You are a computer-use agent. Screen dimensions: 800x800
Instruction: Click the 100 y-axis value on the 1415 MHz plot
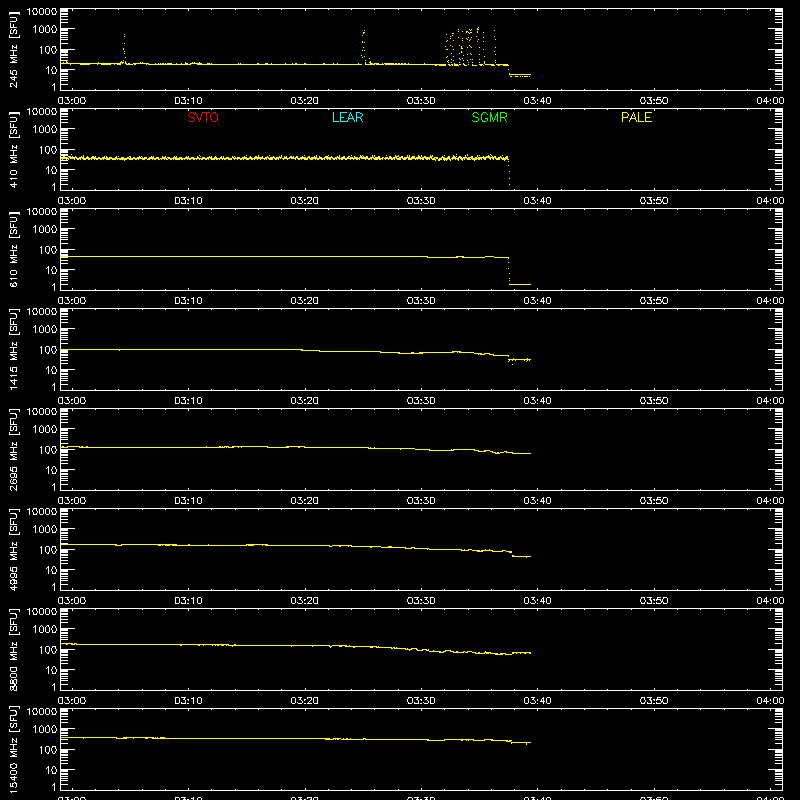pyautogui.click(x=48, y=350)
